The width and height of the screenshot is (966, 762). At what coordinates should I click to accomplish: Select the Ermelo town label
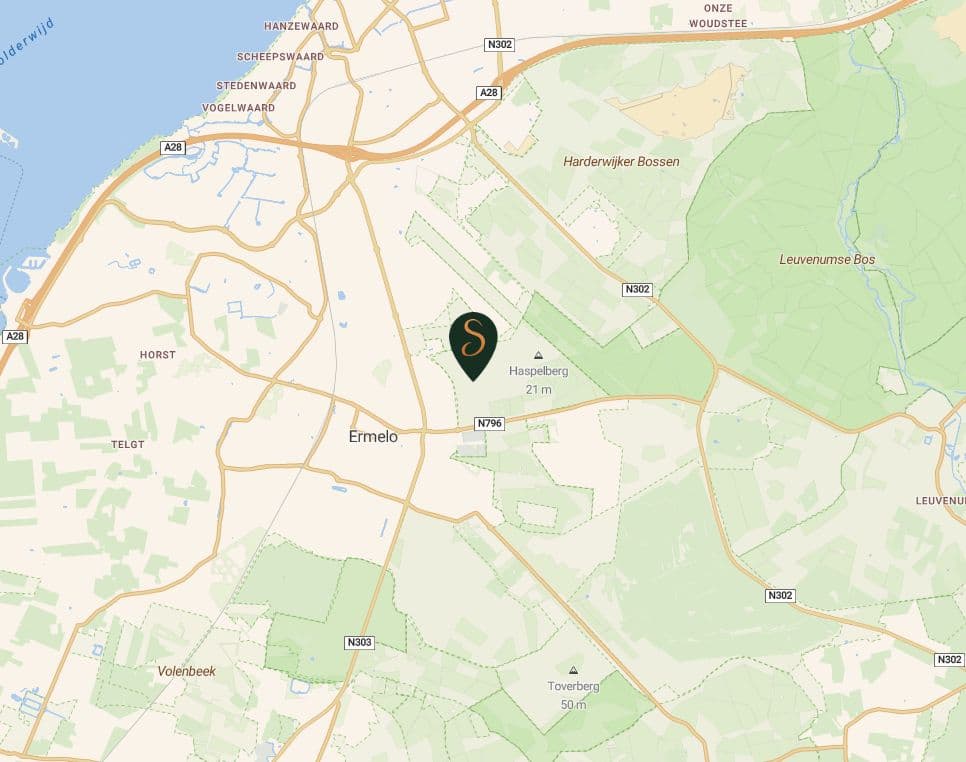click(373, 437)
